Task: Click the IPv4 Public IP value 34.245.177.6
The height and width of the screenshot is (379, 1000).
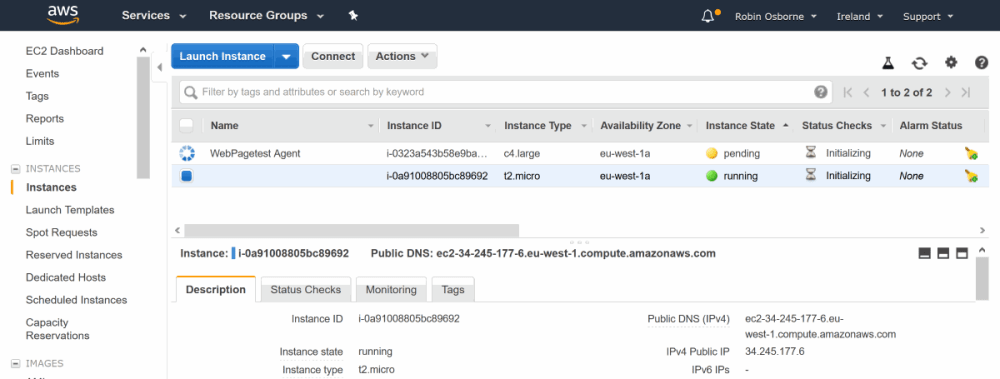Action: pos(774,351)
